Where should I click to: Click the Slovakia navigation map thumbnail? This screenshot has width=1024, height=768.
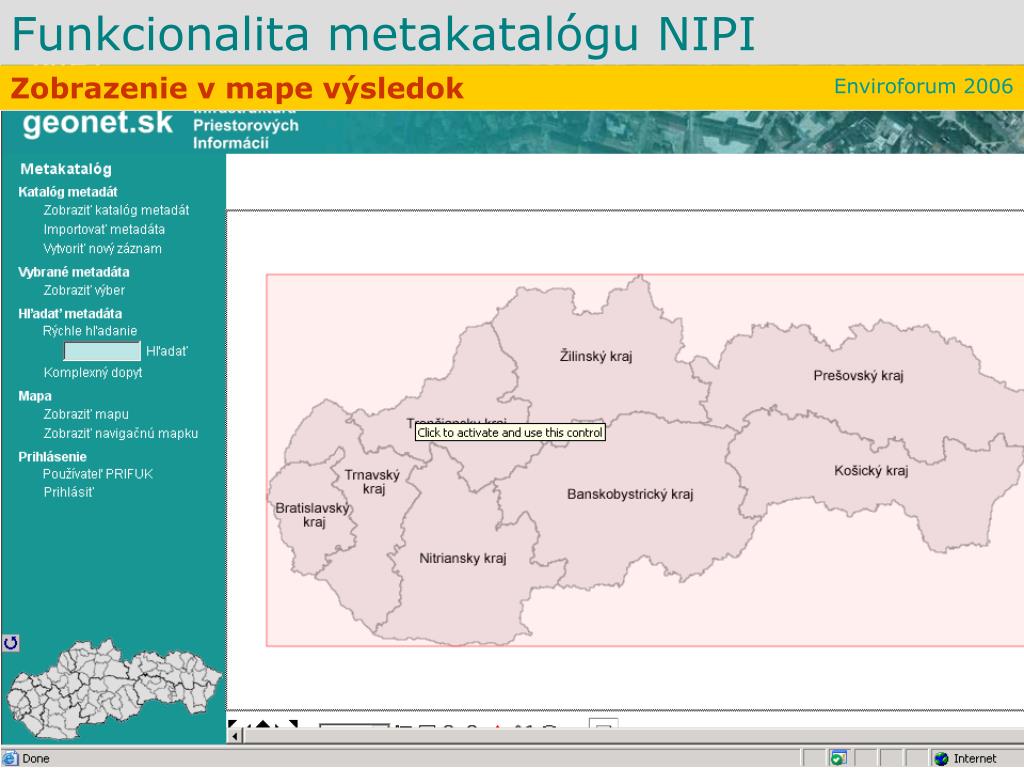[x=114, y=690]
